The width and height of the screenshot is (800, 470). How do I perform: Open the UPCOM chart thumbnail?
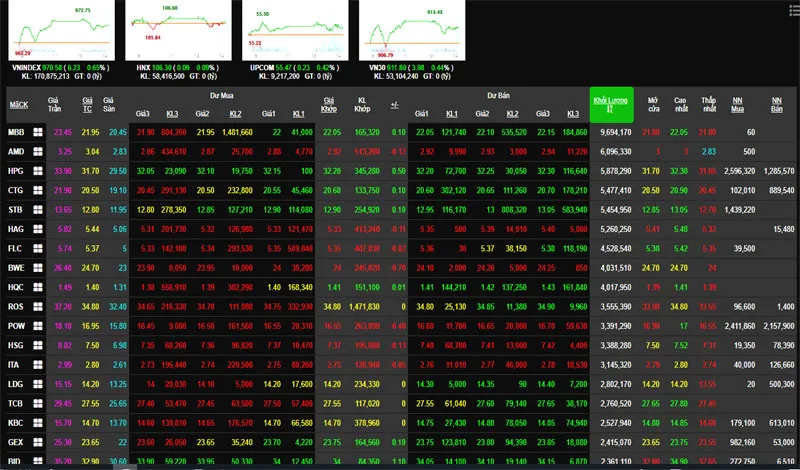coord(295,30)
